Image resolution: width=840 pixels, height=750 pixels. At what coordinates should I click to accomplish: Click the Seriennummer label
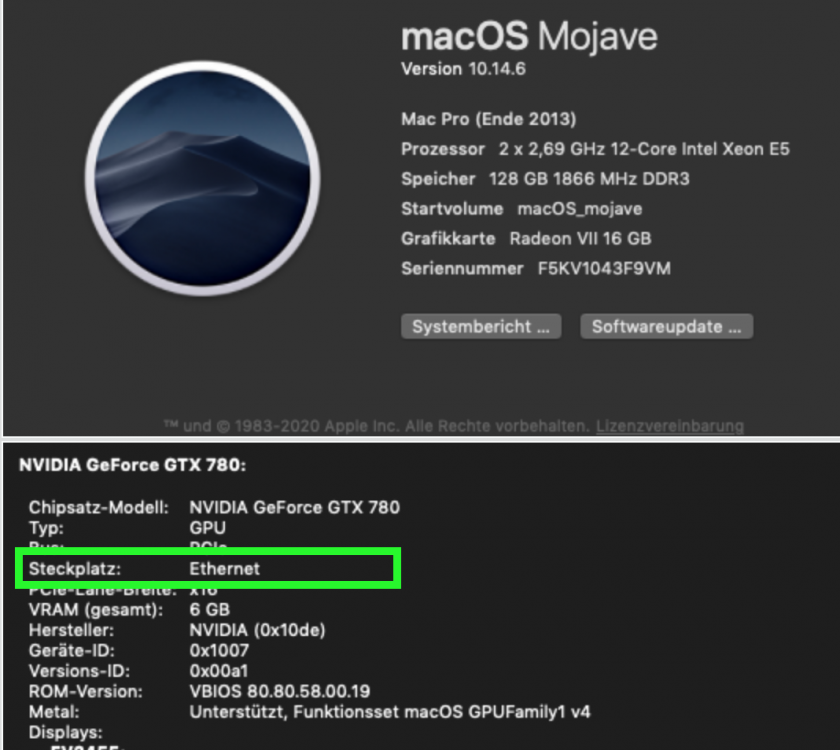click(x=462, y=268)
